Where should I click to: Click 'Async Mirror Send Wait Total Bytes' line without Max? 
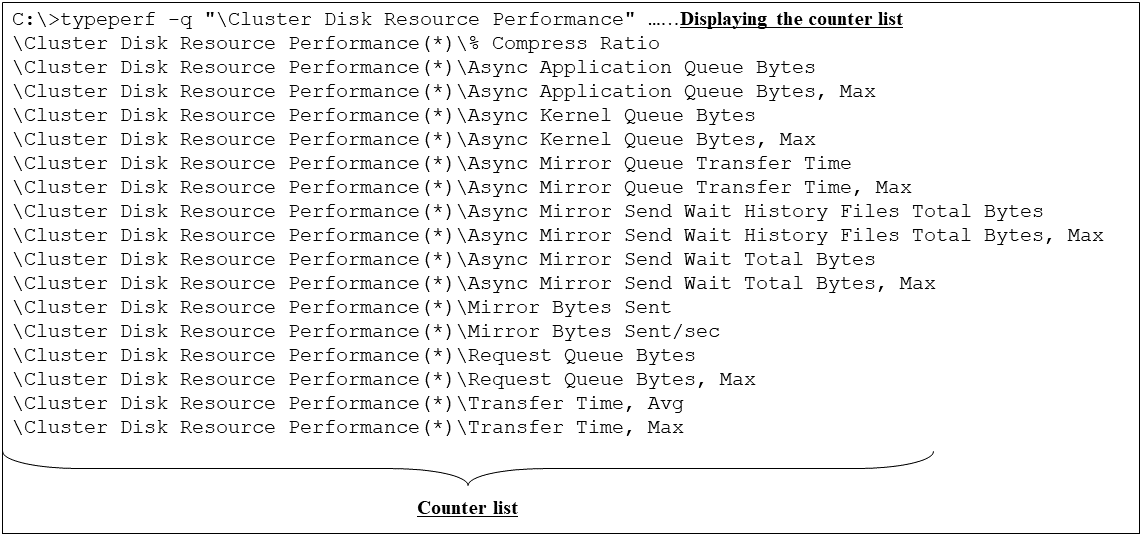(x=445, y=260)
